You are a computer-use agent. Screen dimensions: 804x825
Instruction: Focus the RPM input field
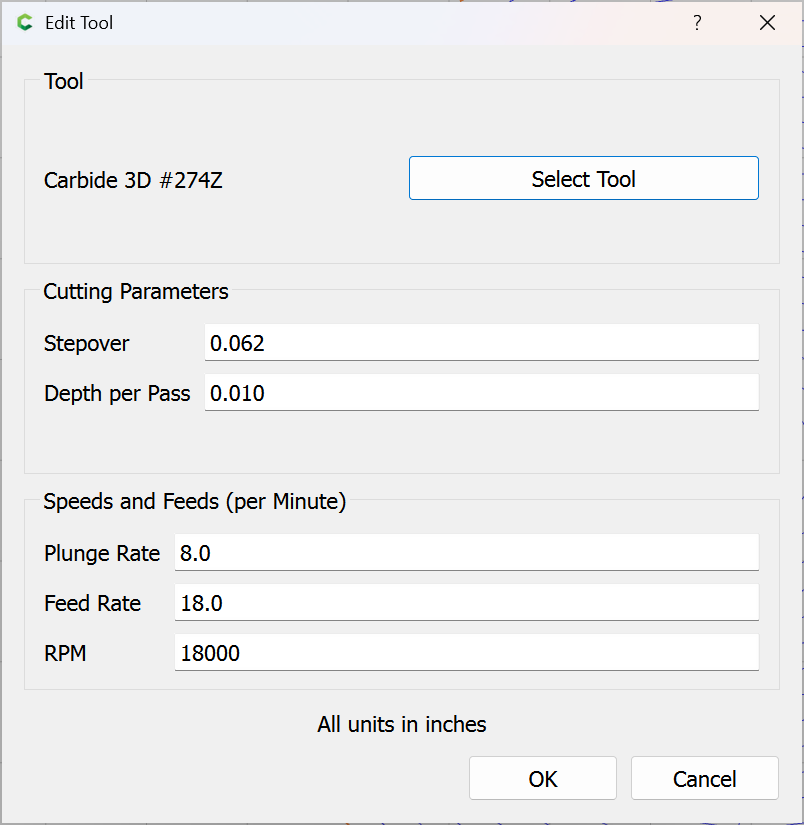466,653
